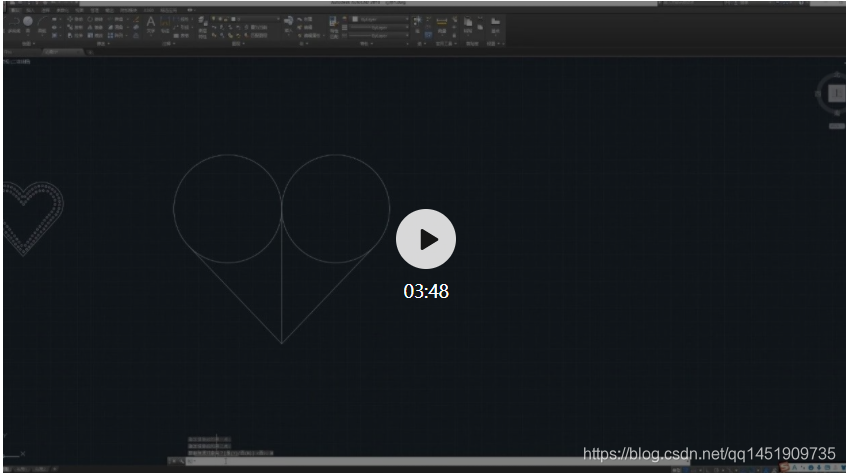Select the Dimension tool icon
Image resolution: width=846 pixels, height=473 pixels.
tap(165, 22)
